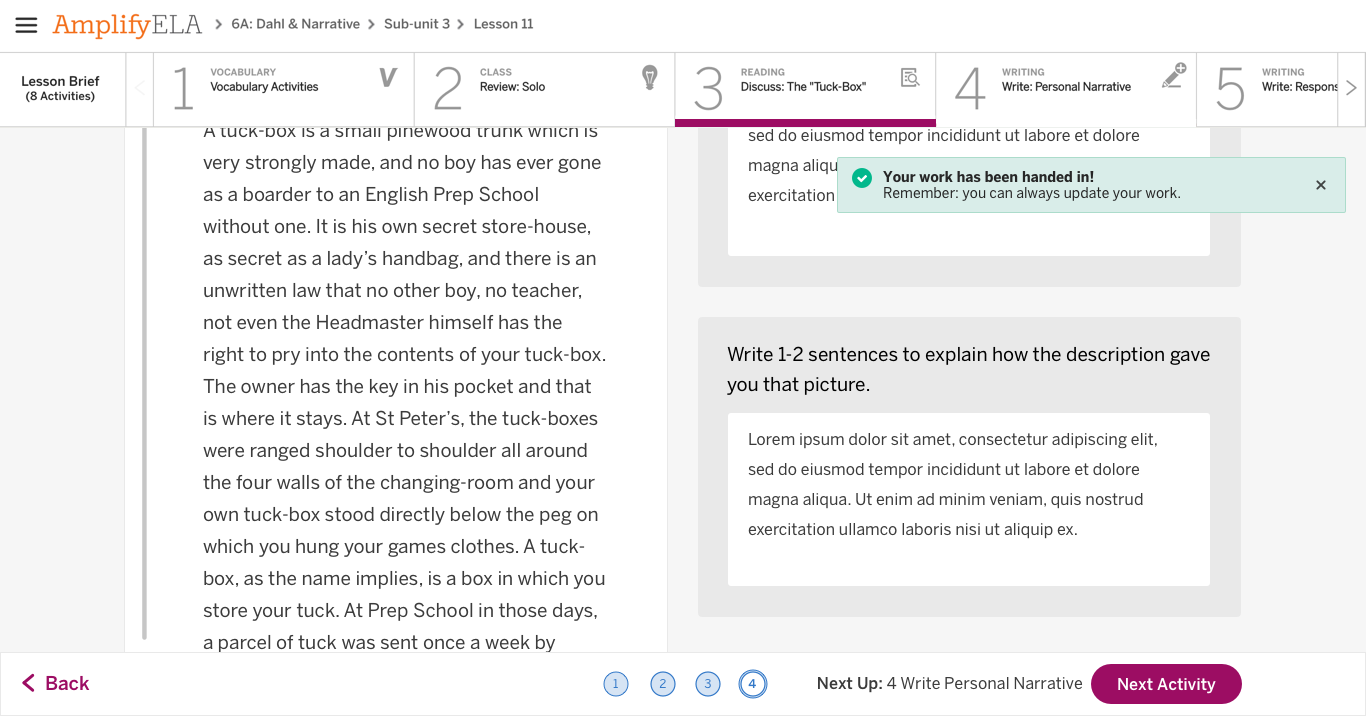Open the Lesson Brief panel
Viewport: 1366px width, 716px height.
point(61,89)
